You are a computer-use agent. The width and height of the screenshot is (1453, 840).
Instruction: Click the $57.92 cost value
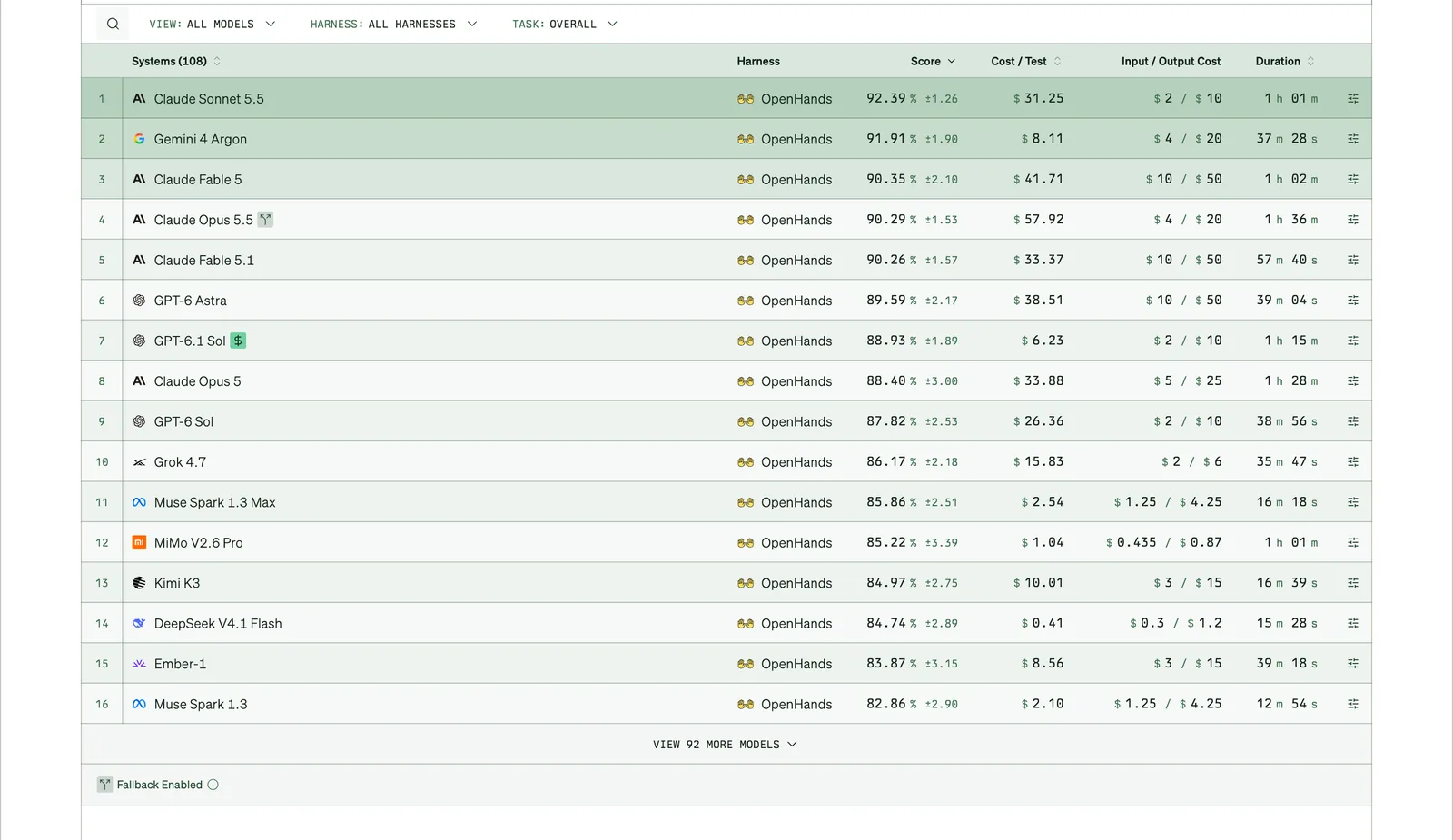click(1038, 220)
